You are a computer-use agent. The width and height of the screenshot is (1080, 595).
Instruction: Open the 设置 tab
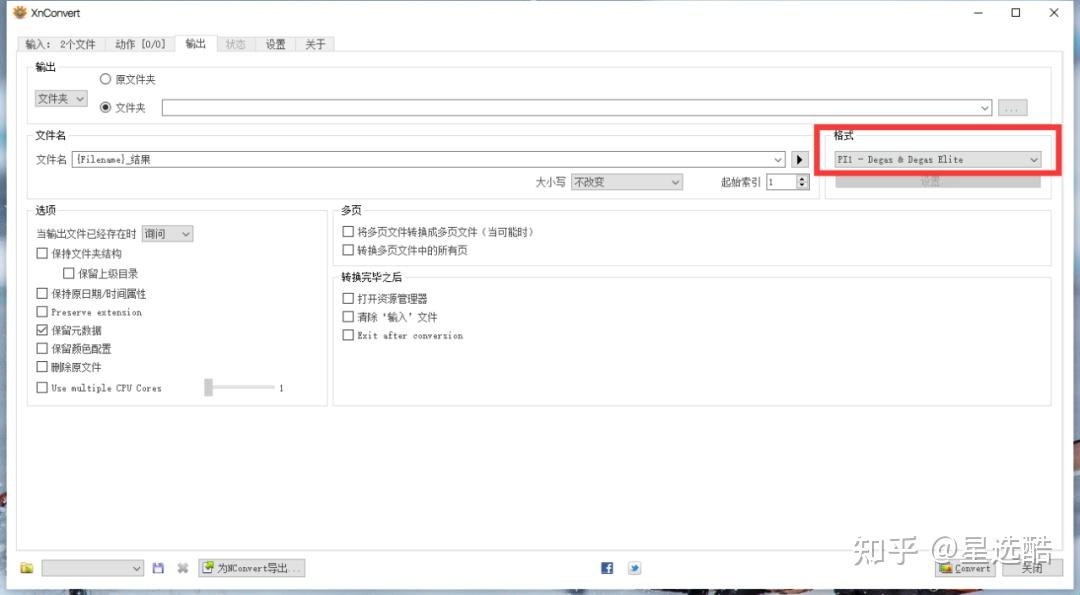pyautogui.click(x=276, y=44)
